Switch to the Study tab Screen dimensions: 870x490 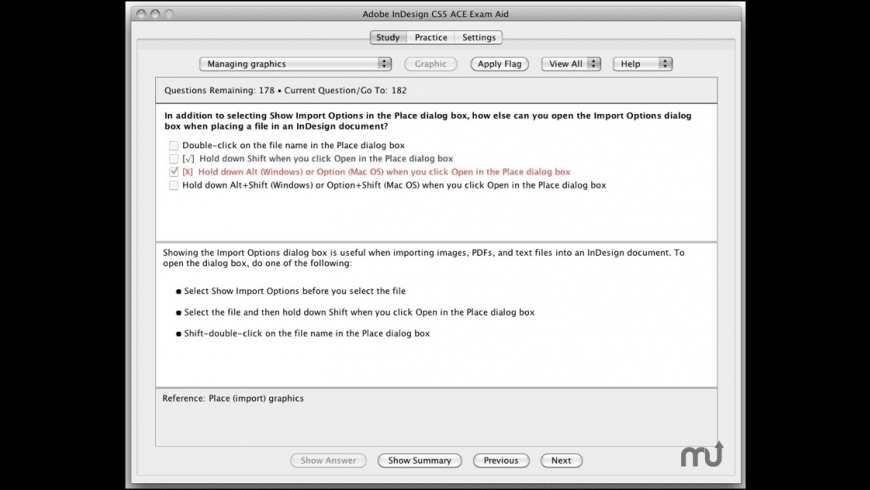tap(388, 37)
